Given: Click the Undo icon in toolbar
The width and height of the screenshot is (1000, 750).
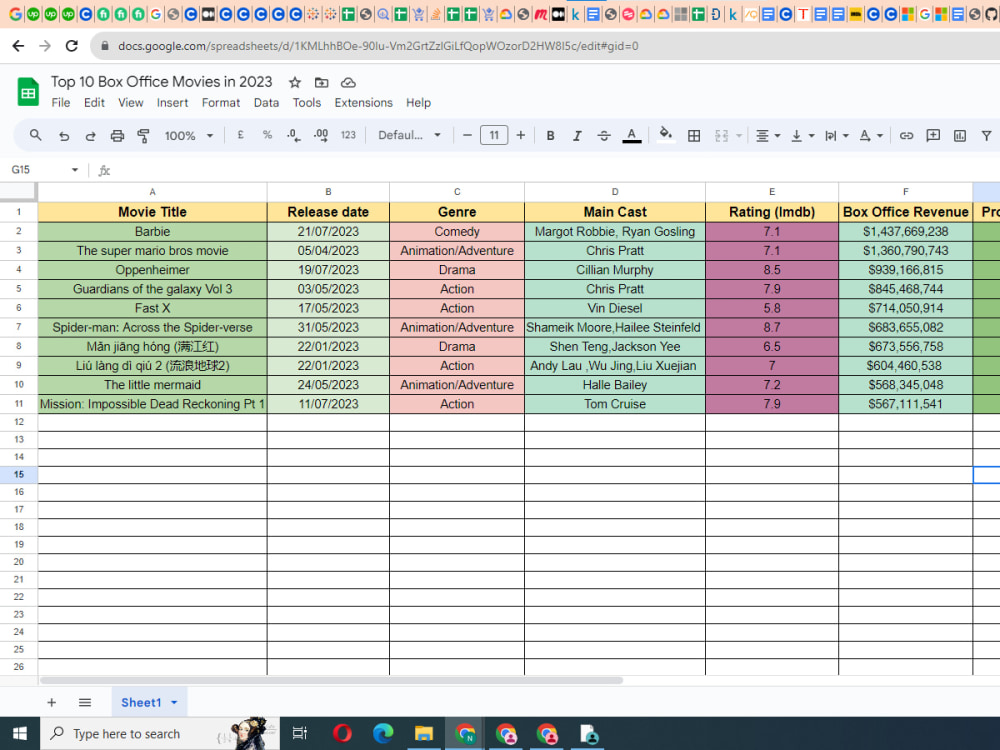Looking at the screenshot, I should point(64,136).
